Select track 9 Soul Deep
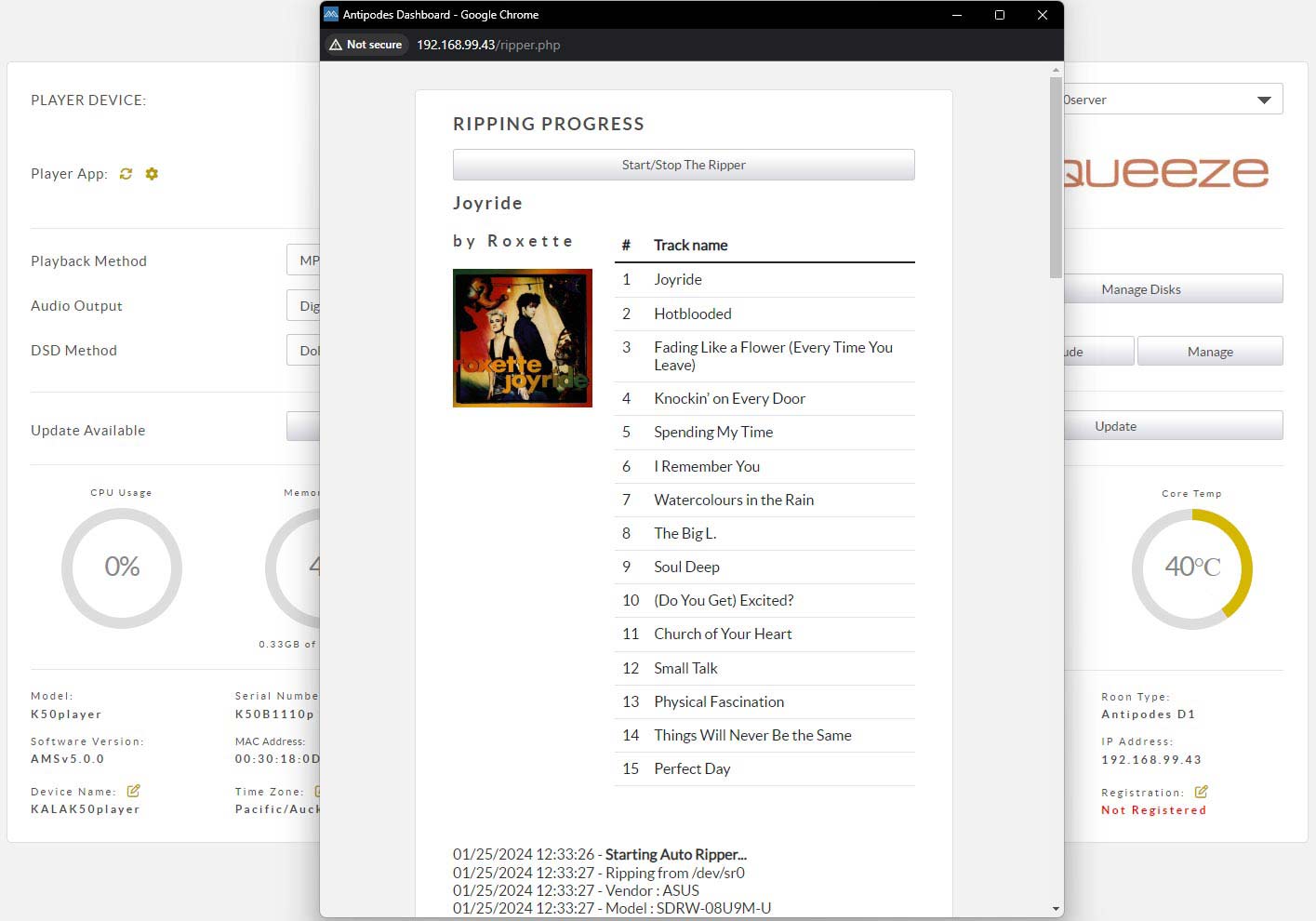 [764, 567]
